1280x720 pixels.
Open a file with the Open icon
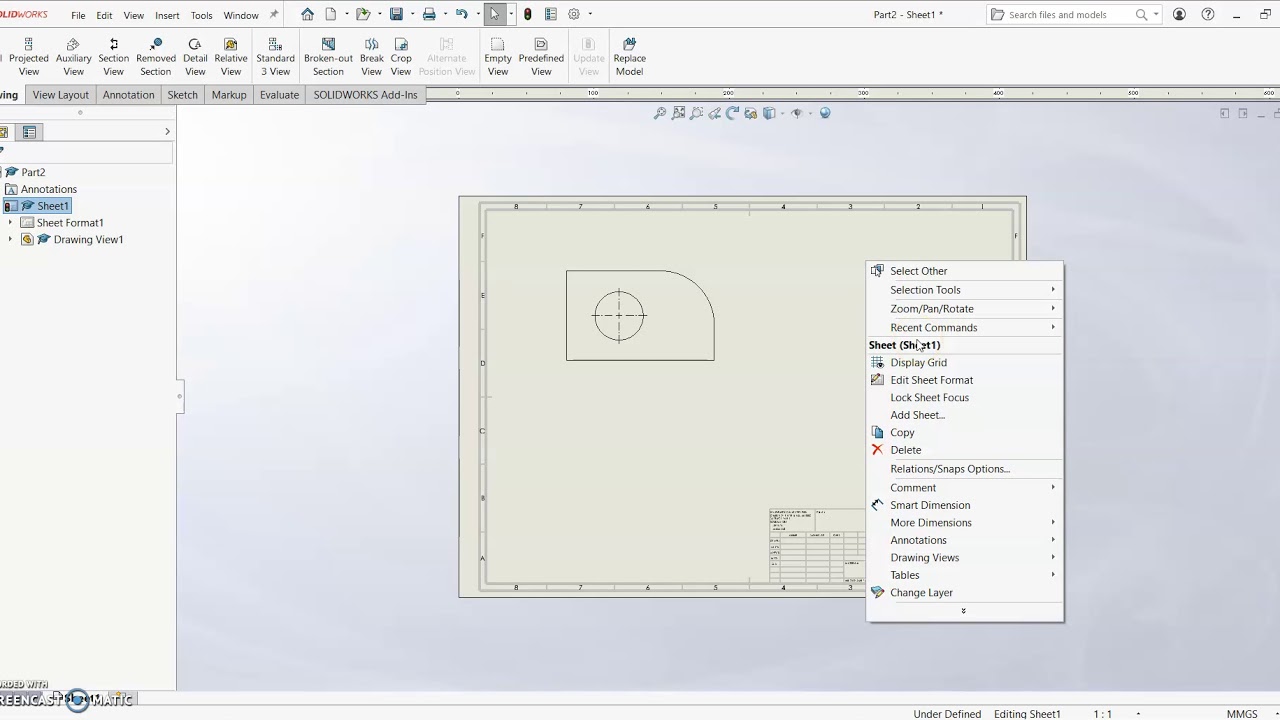(x=363, y=15)
